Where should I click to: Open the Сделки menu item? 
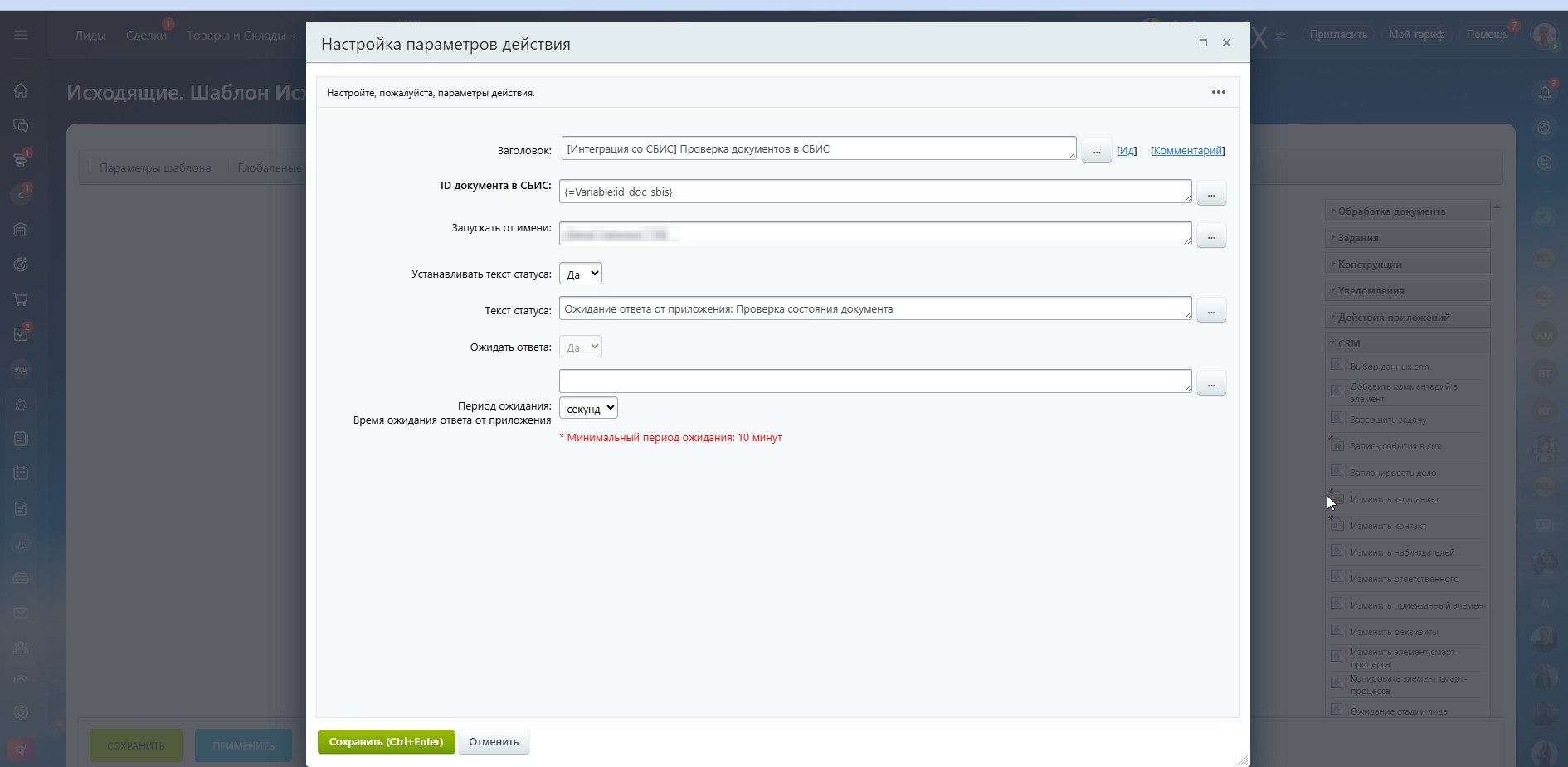146,36
